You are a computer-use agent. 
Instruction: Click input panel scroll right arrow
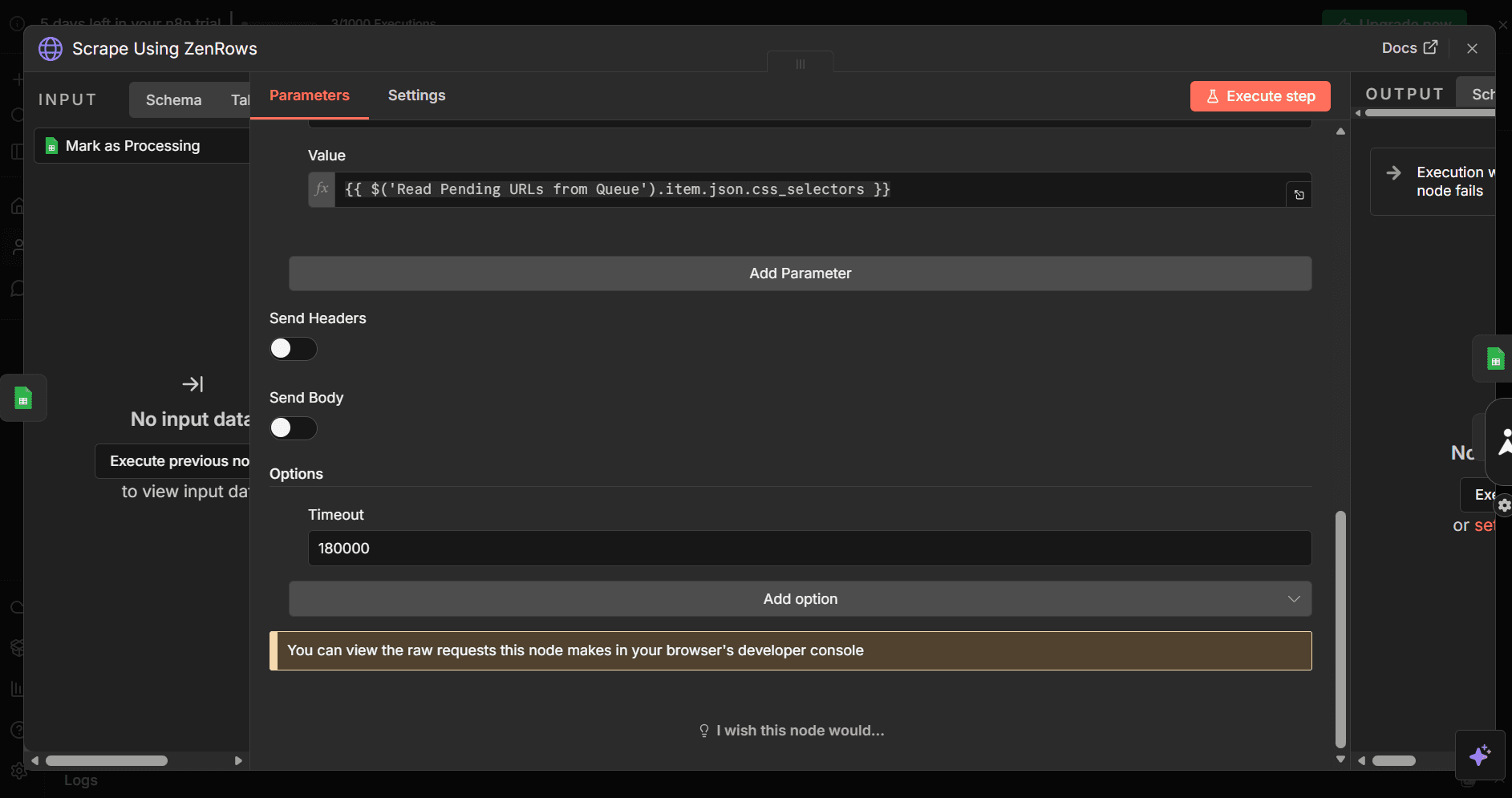click(238, 760)
